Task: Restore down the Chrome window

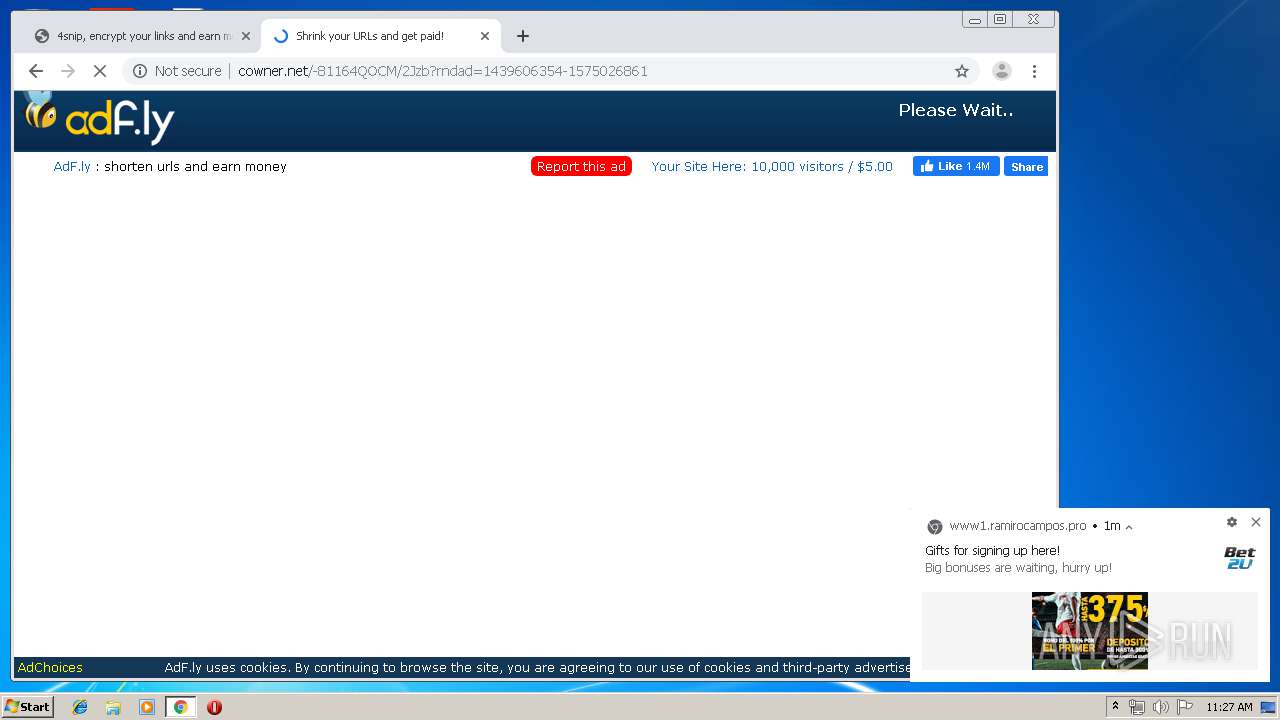Action: (x=1000, y=19)
